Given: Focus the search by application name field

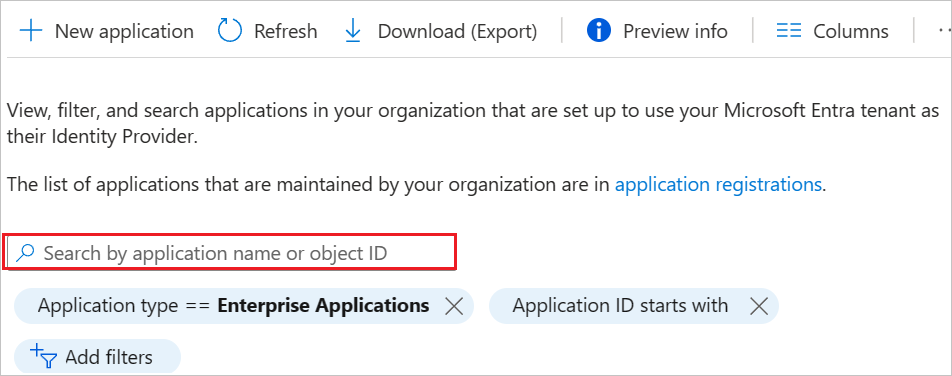Looking at the screenshot, I should [231, 253].
